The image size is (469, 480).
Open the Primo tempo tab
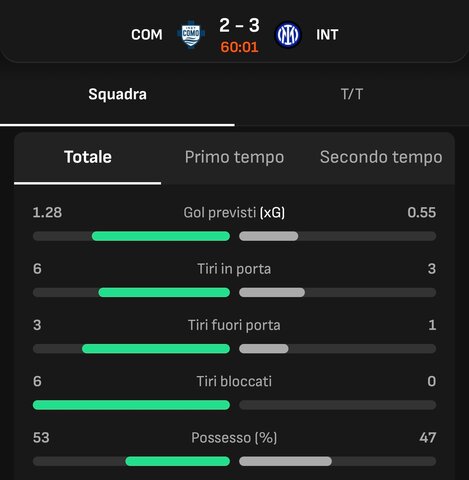pyautogui.click(x=234, y=157)
